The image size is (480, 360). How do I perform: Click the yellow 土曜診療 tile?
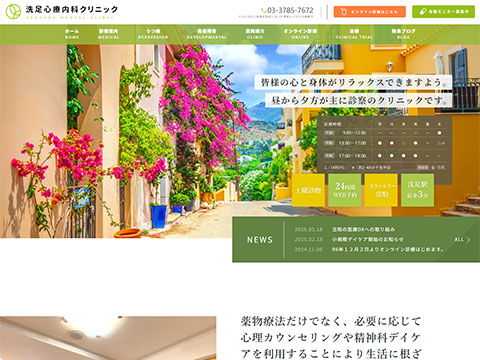tap(308, 190)
